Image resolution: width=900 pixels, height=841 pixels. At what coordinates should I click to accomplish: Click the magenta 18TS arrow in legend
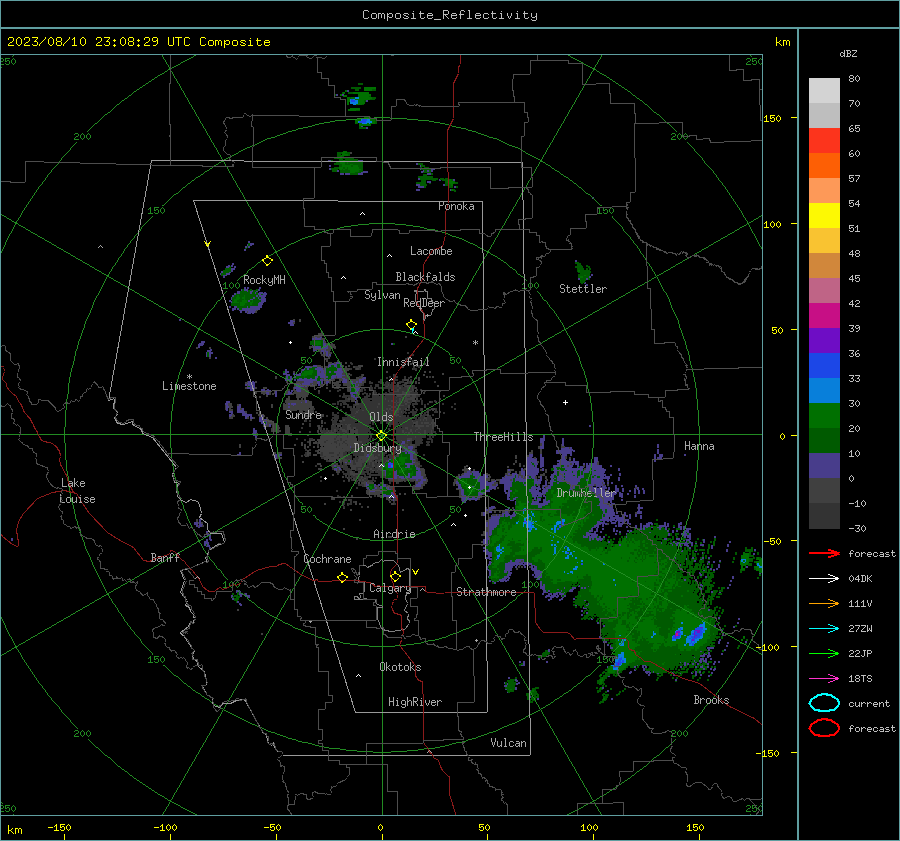tap(824, 679)
